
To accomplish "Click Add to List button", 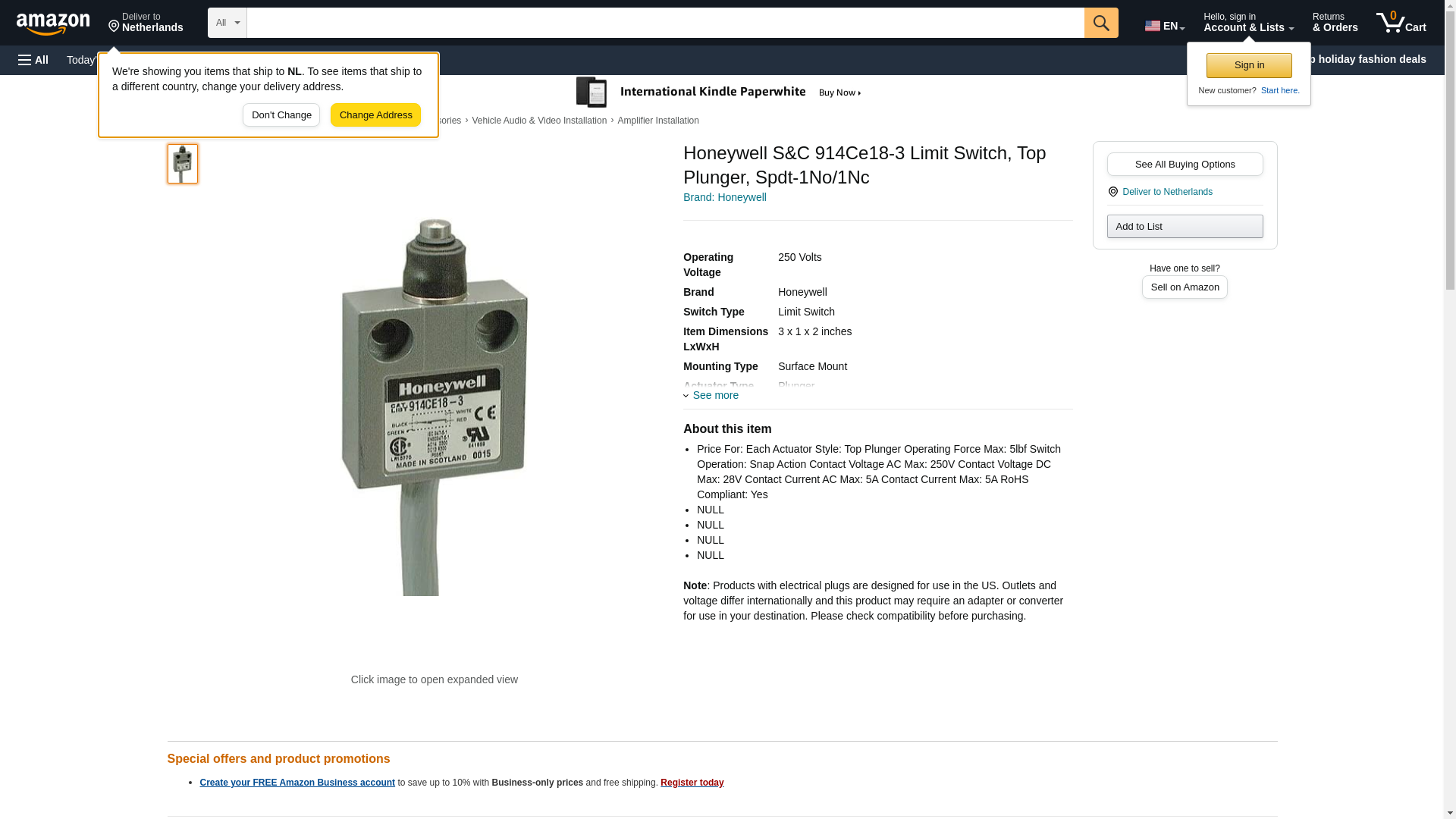I will tap(1185, 226).
